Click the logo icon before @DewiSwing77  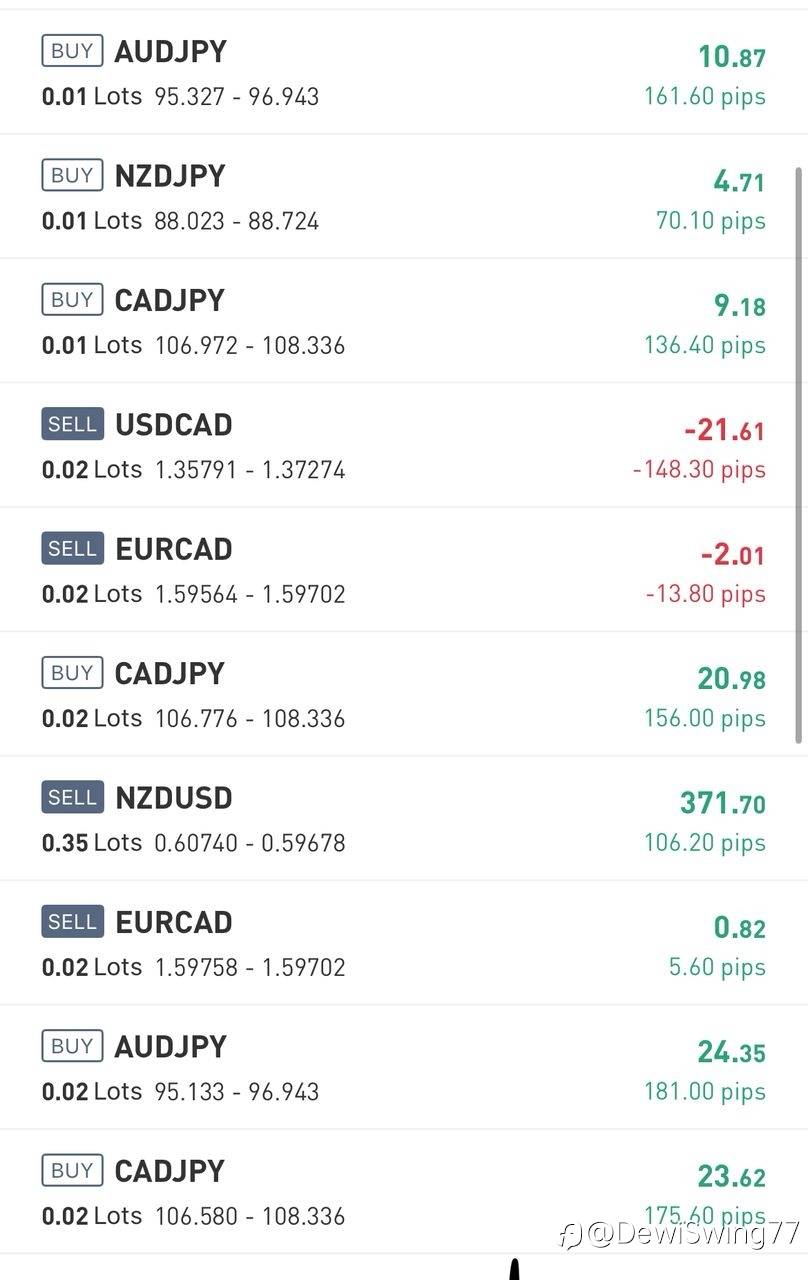tap(569, 1235)
